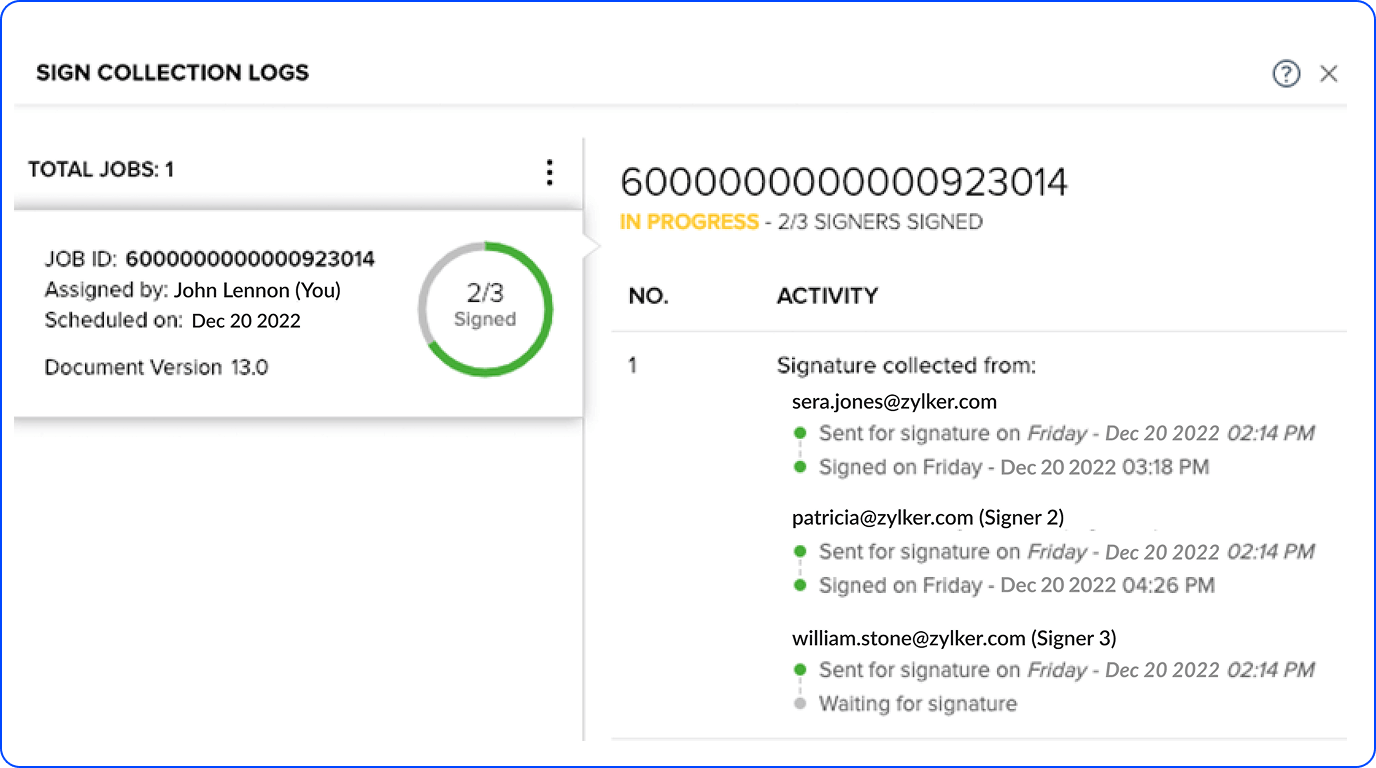Click the green dot beside Signed 04:26 PM
The image size is (1376, 768).
click(x=799, y=585)
